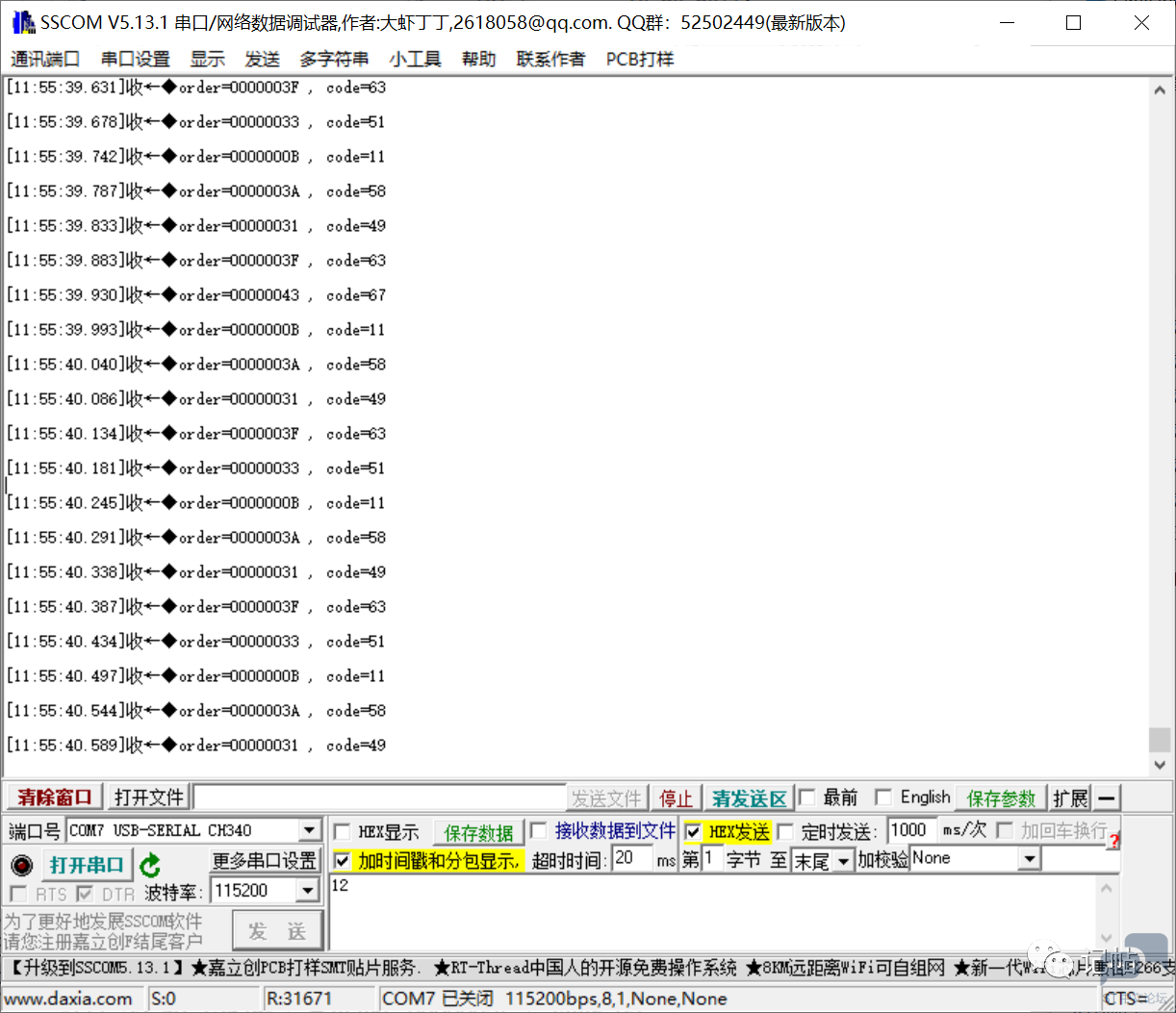Click the 清除窗口 button

54,798
